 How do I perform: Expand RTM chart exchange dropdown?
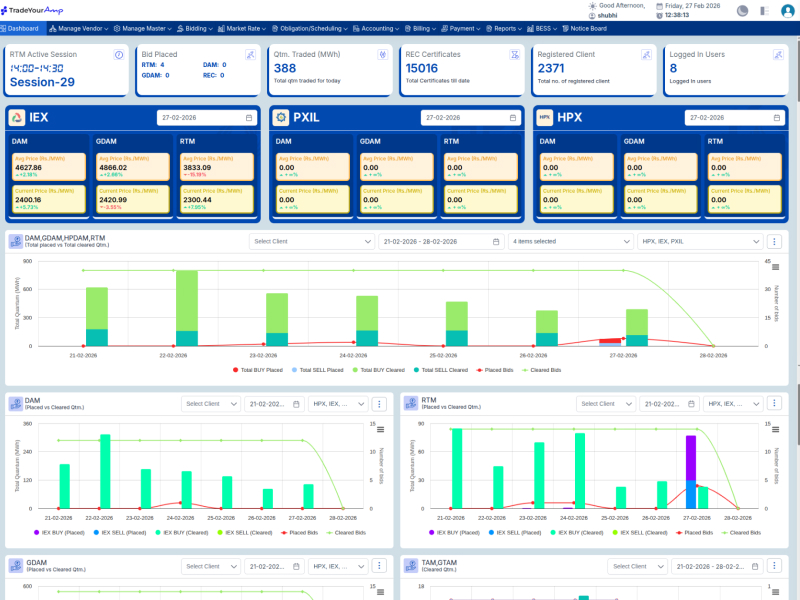pos(733,404)
